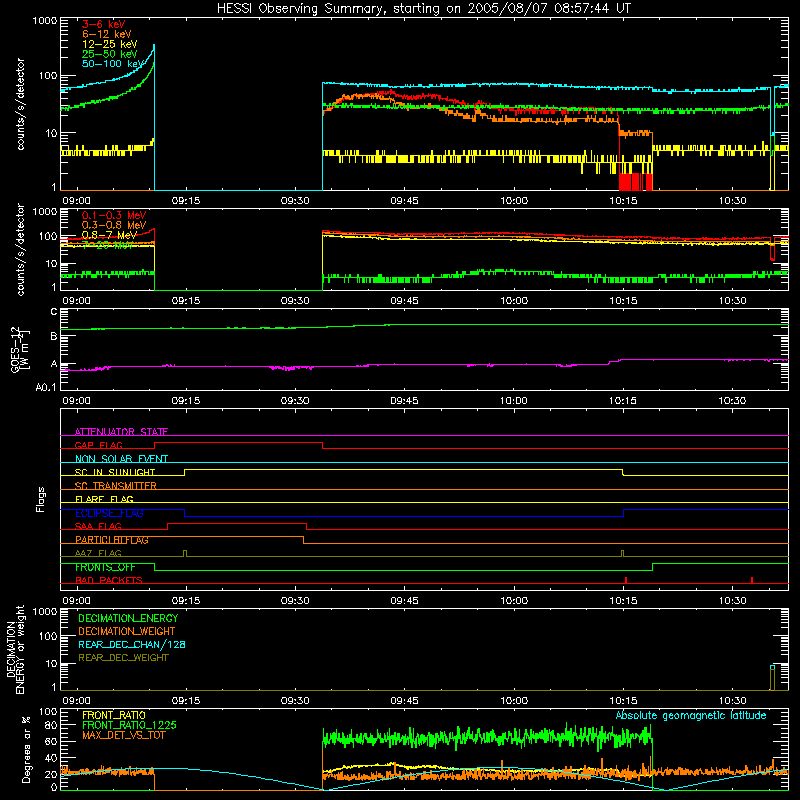Viewport: 800px width, 800px height.
Task: Select the 50-100 keV legend label
Action: coord(113,64)
